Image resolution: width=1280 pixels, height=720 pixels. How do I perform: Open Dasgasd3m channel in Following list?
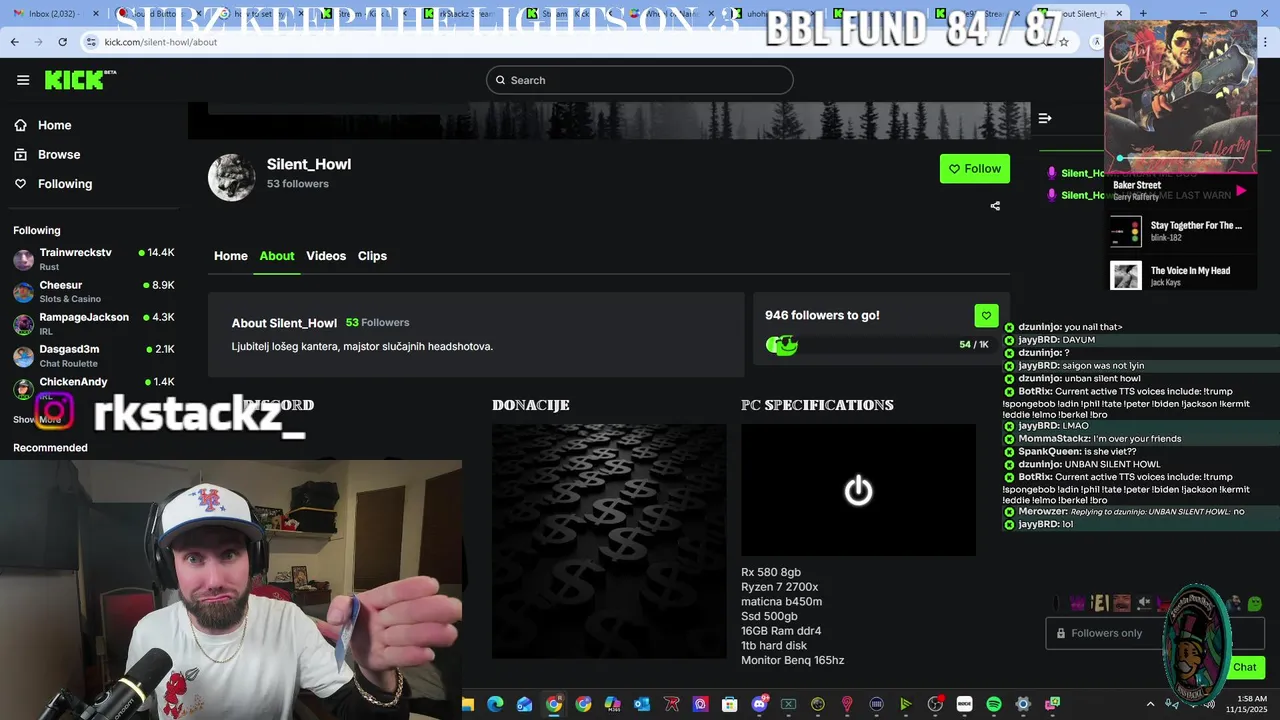click(x=93, y=355)
